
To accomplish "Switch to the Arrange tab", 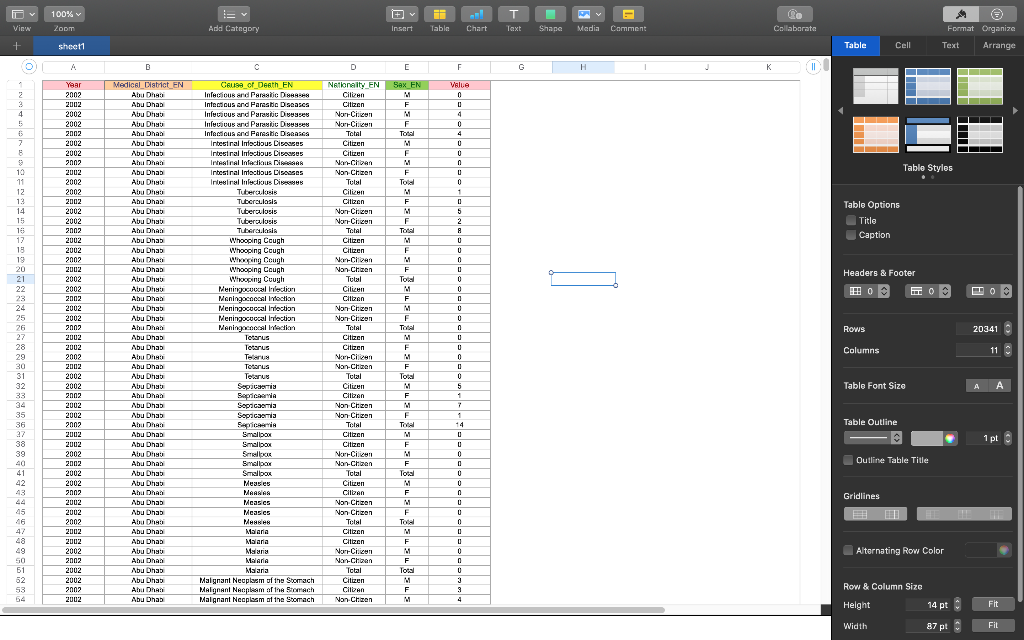I will (998, 45).
